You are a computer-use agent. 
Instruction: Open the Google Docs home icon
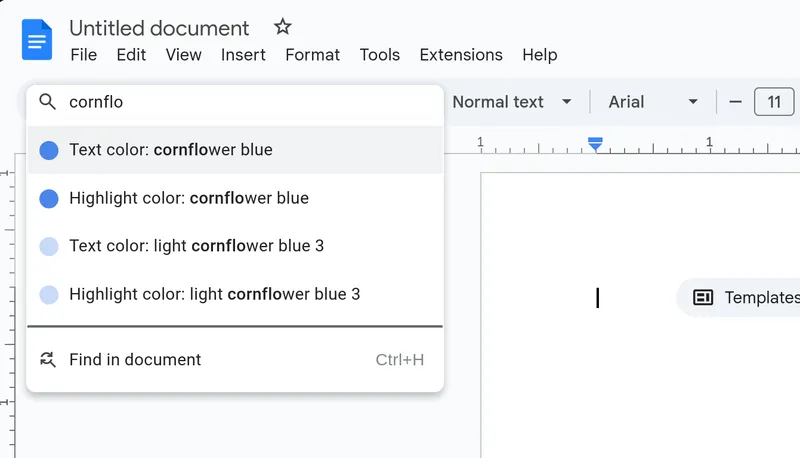(x=37, y=40)
